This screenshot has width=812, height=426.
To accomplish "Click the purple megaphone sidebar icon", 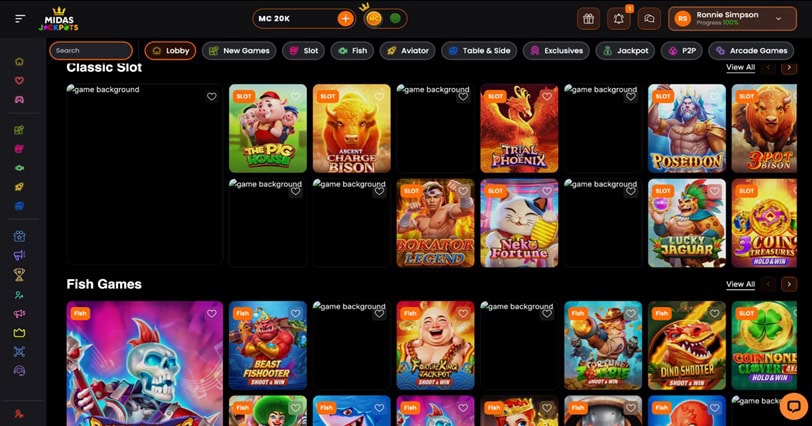I will click(x=19, y=255).
